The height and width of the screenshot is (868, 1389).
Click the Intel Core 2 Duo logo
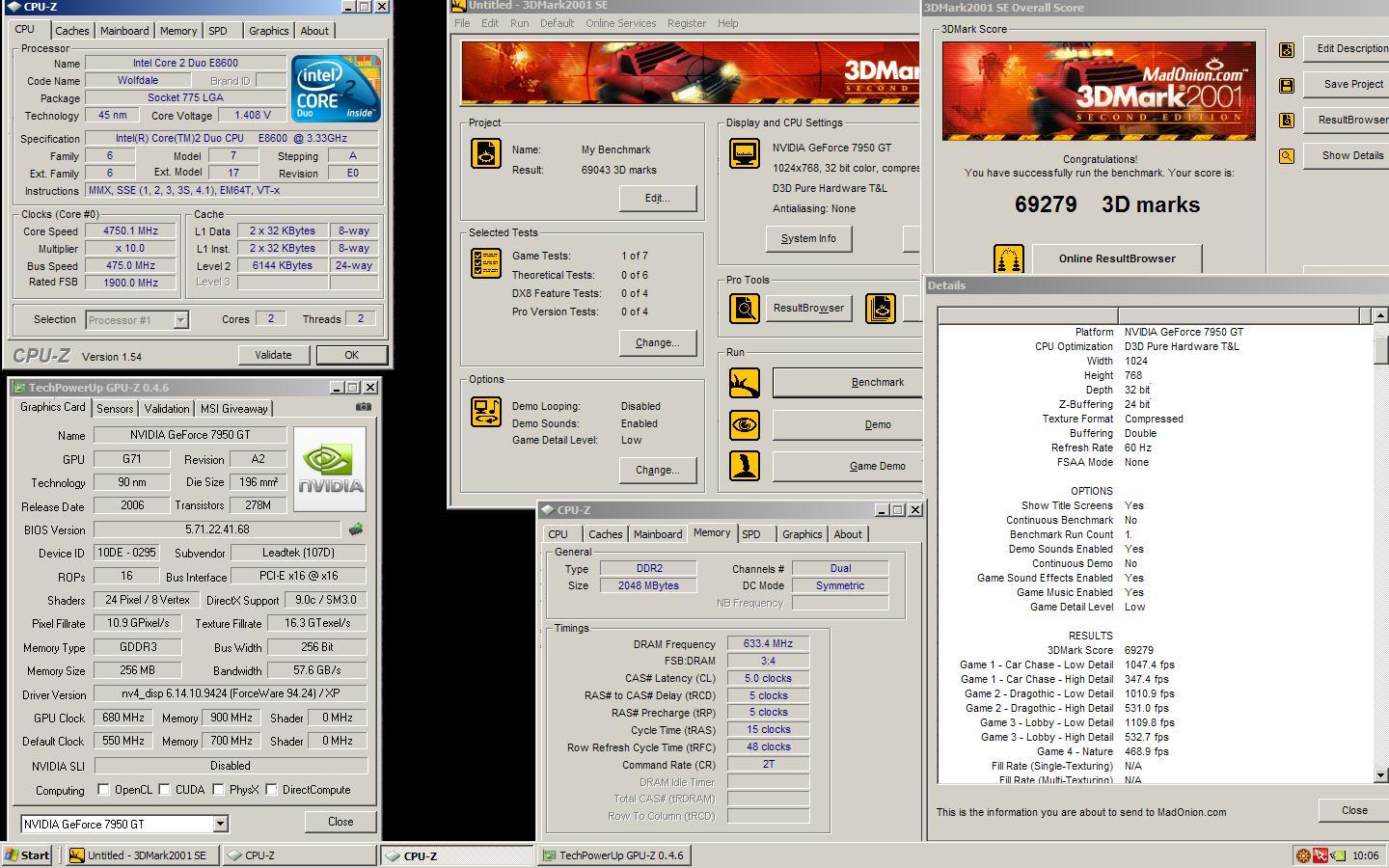pyautogui.click(x=336, y=89)
